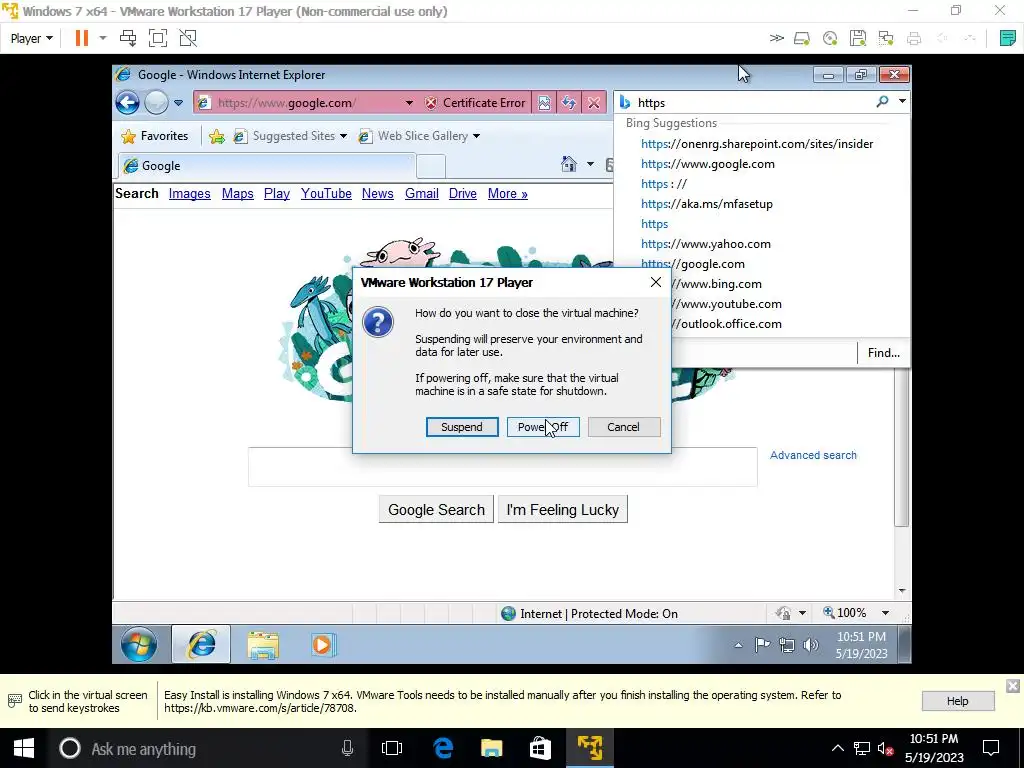The height and width of the screenshot is (768, 1024).
Task: Open the Images link on Google
Action: [189, 193]
